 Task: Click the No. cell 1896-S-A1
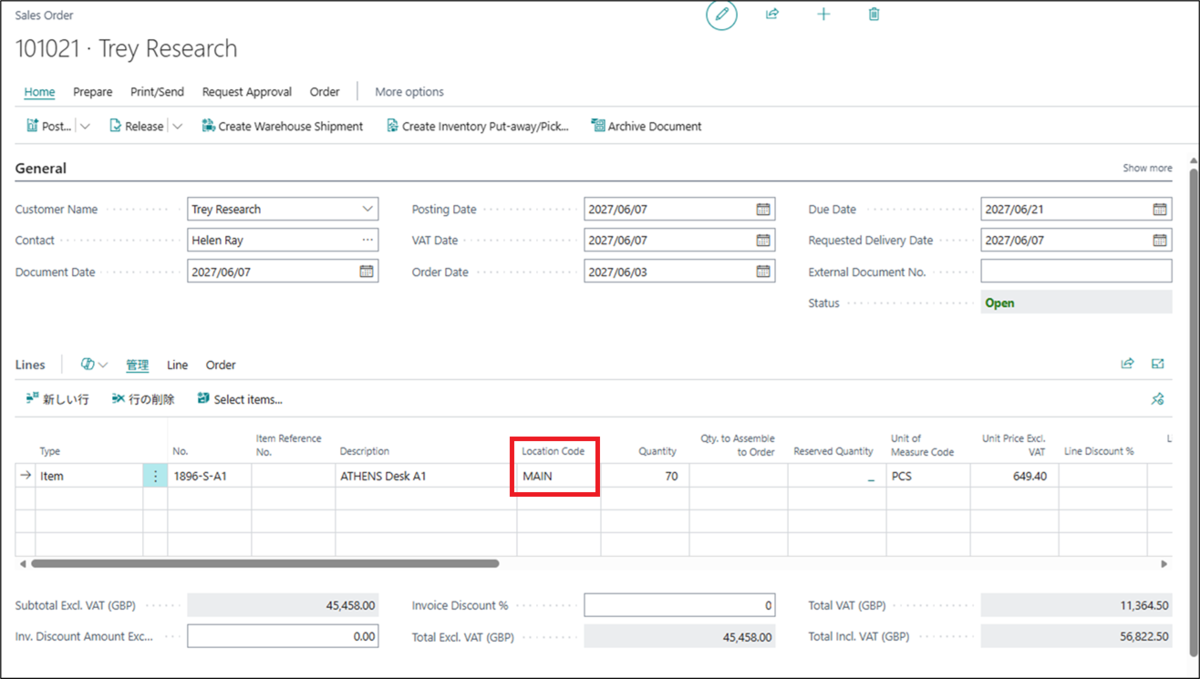click(x=209, y=476)
